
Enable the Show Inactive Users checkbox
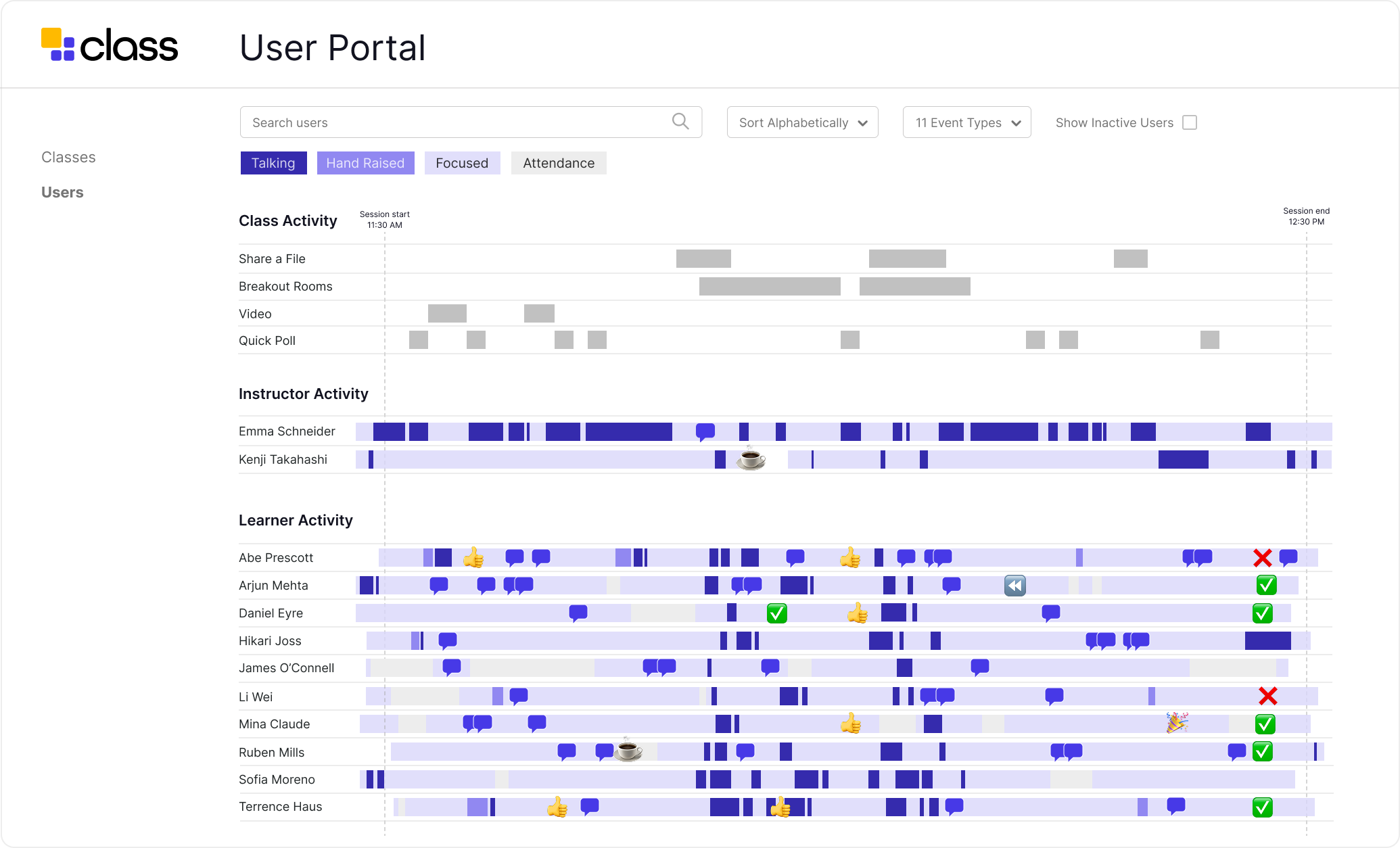[x=1190, y=122]
